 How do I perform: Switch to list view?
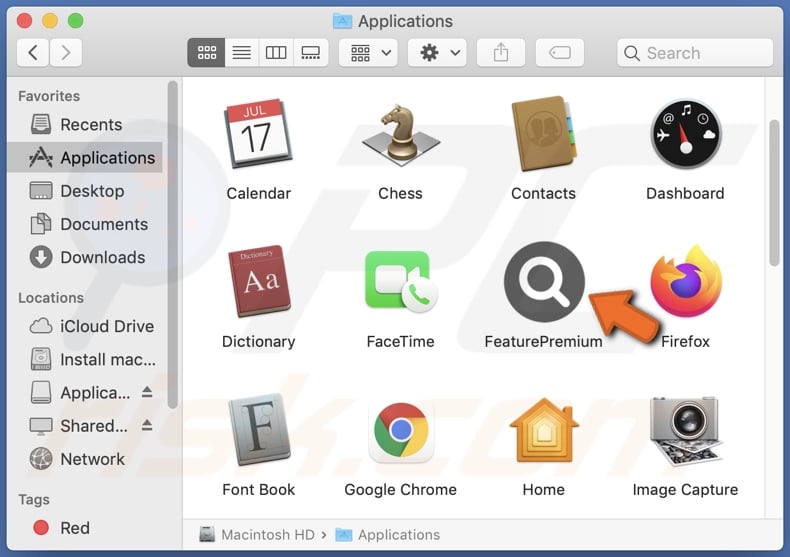[x=242, y=52]
